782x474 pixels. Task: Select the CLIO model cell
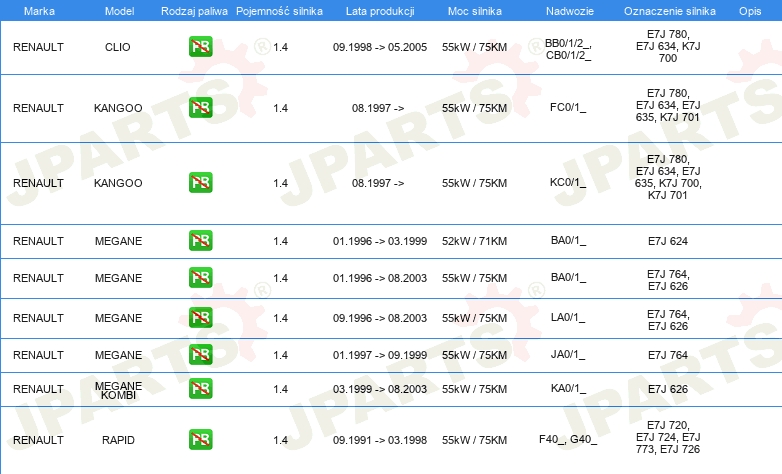pos(118,47)
